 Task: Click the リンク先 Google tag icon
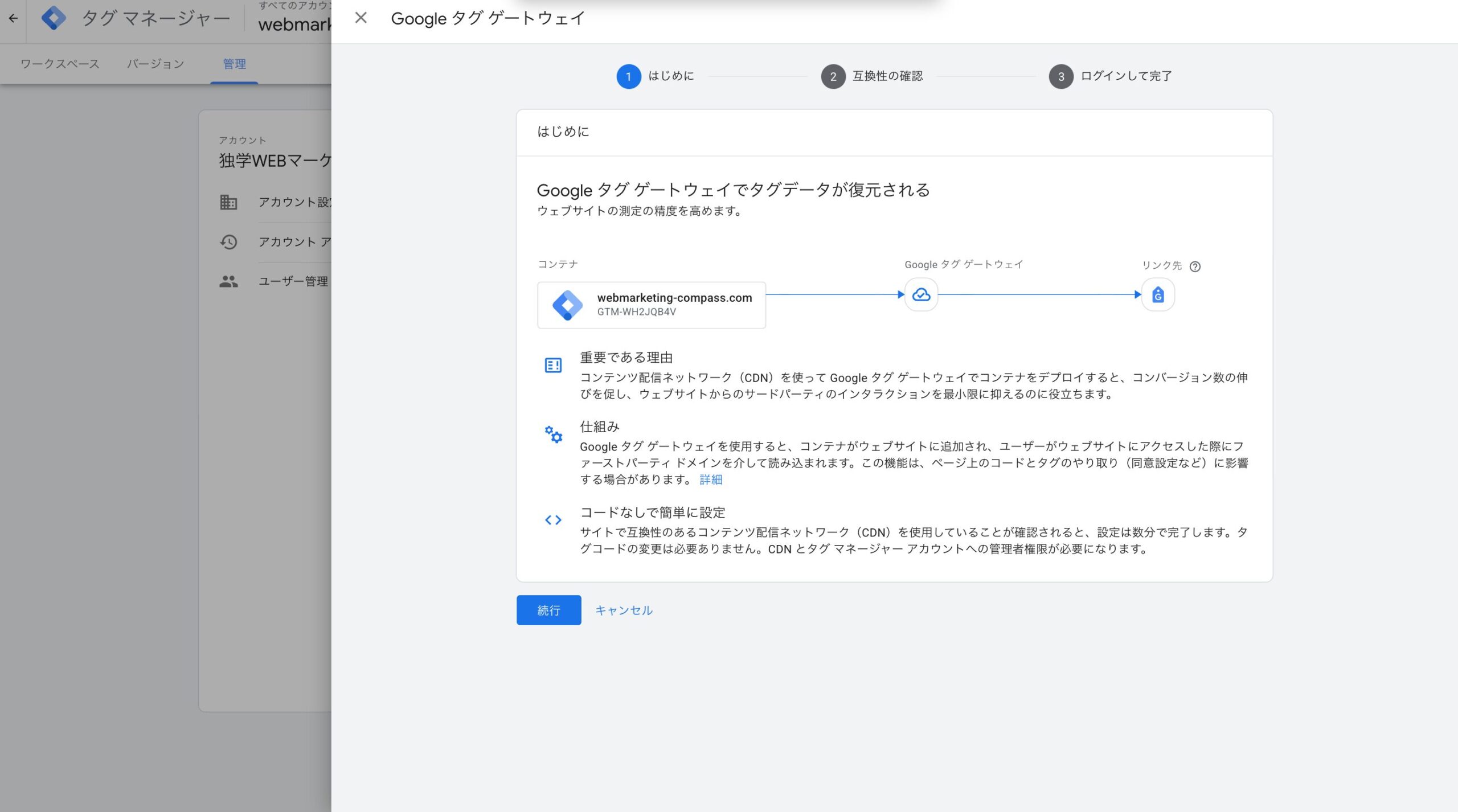1158,294
